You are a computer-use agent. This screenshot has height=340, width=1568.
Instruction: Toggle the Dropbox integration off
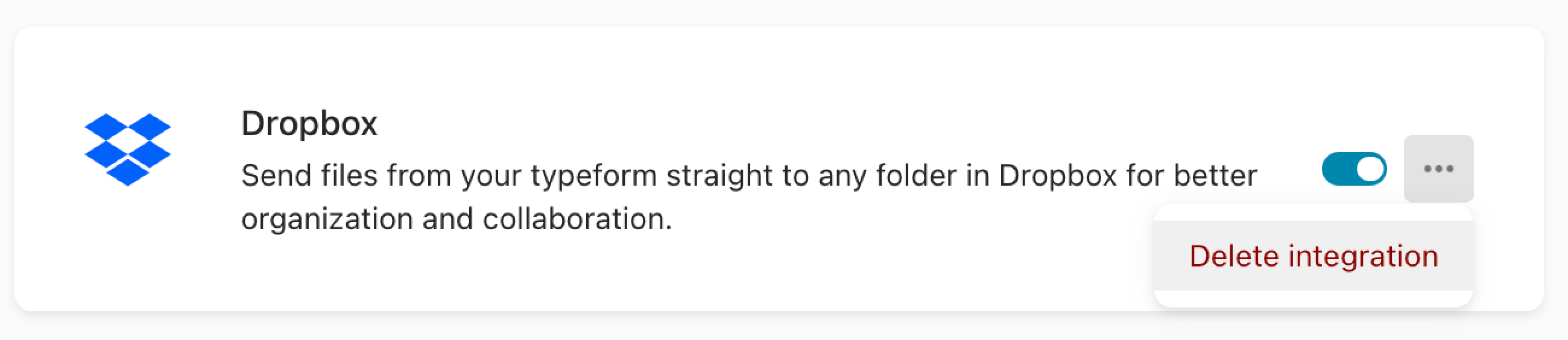coord(1355,169)
